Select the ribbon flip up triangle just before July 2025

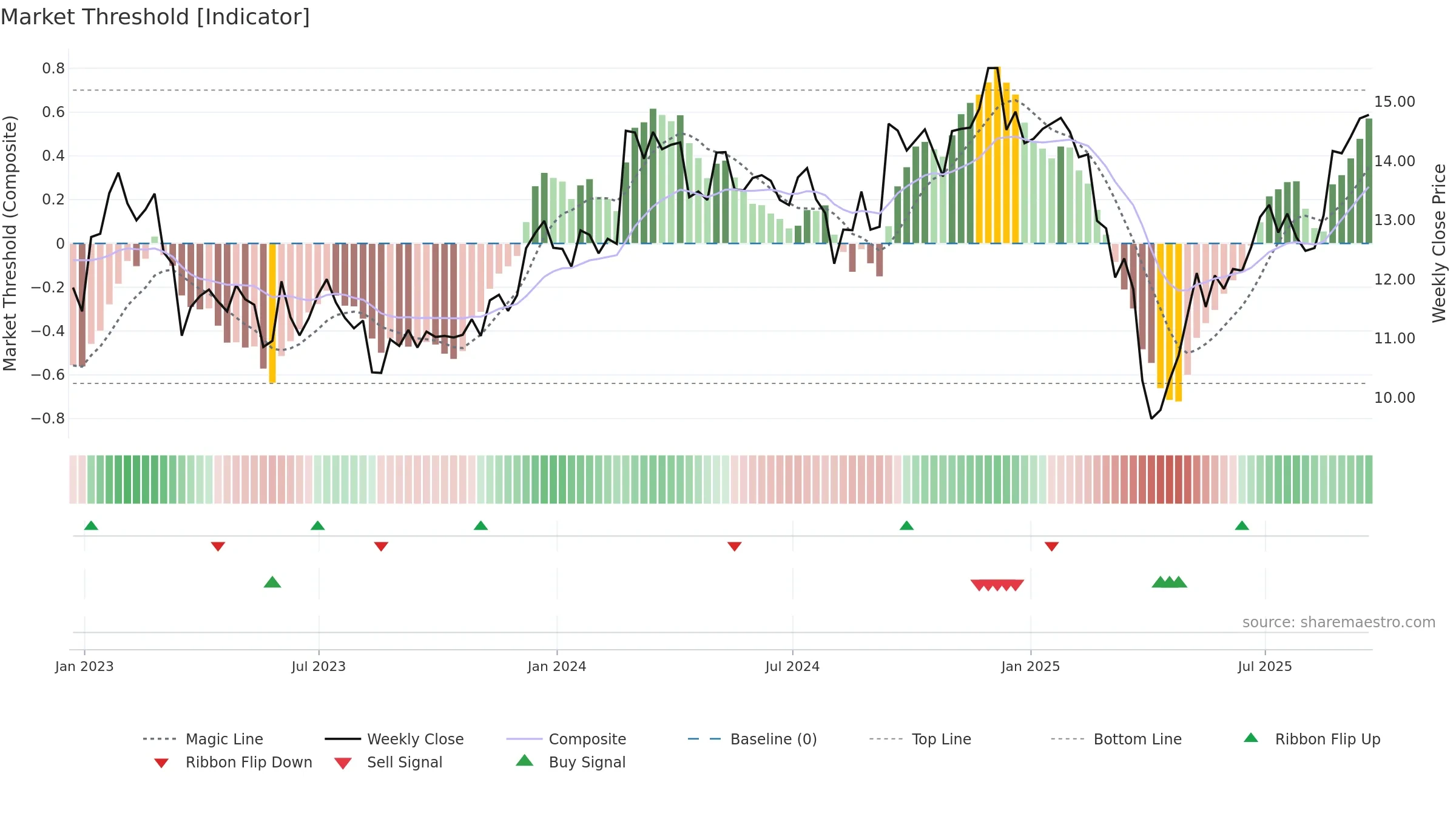click(1242, 525)
